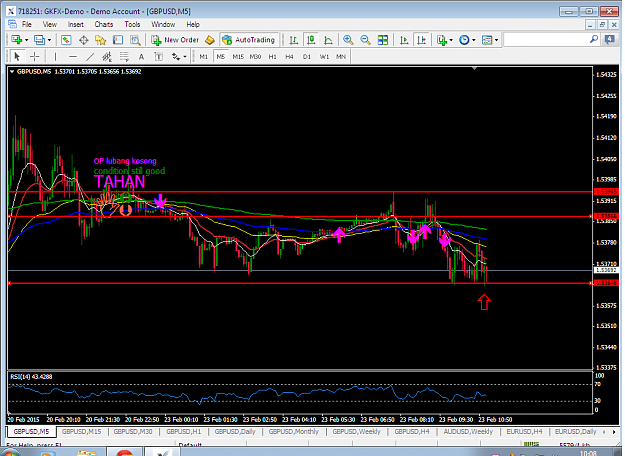Click the Windows Start button
625x456 pixels.
10,453
